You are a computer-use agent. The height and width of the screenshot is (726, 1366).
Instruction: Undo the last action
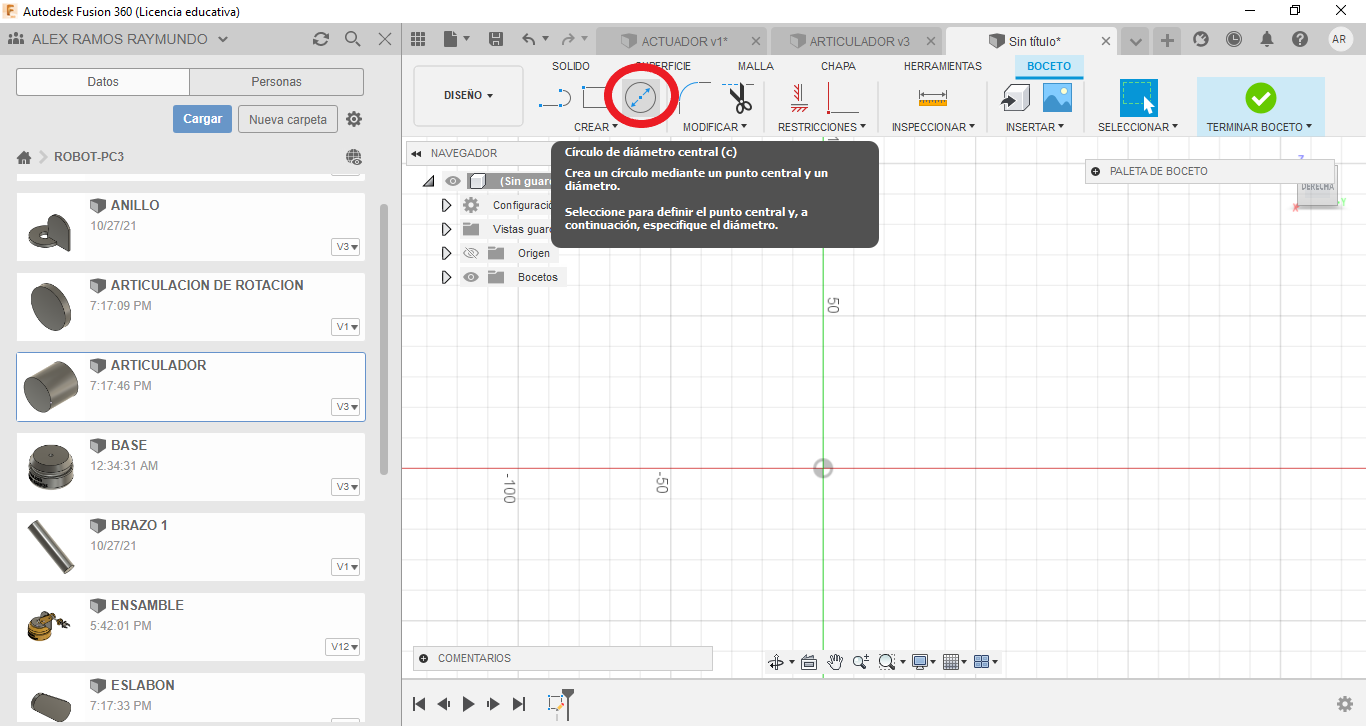point(529,39)
